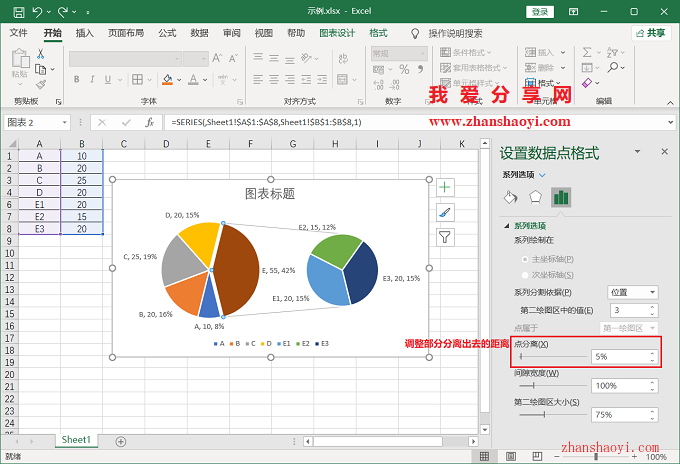Click the AutoSum sigma icon
The height and width of the screenshot is (464, 680).
[587, 52]
